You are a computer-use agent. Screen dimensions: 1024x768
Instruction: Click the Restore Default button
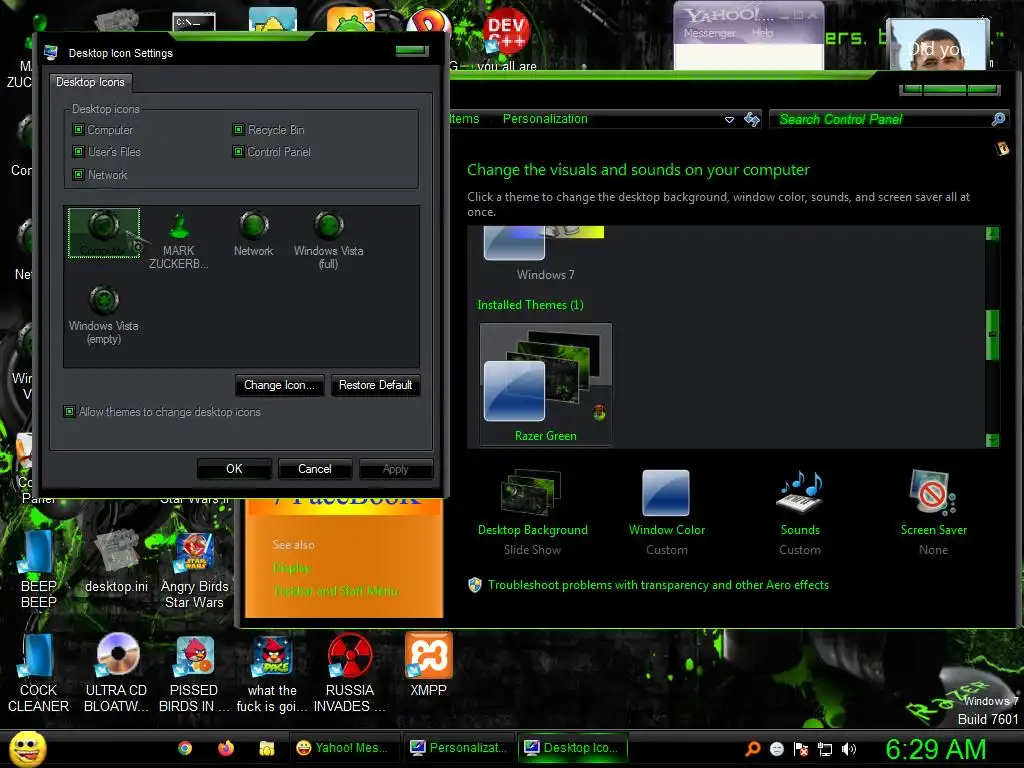click(x=376, y=385)
